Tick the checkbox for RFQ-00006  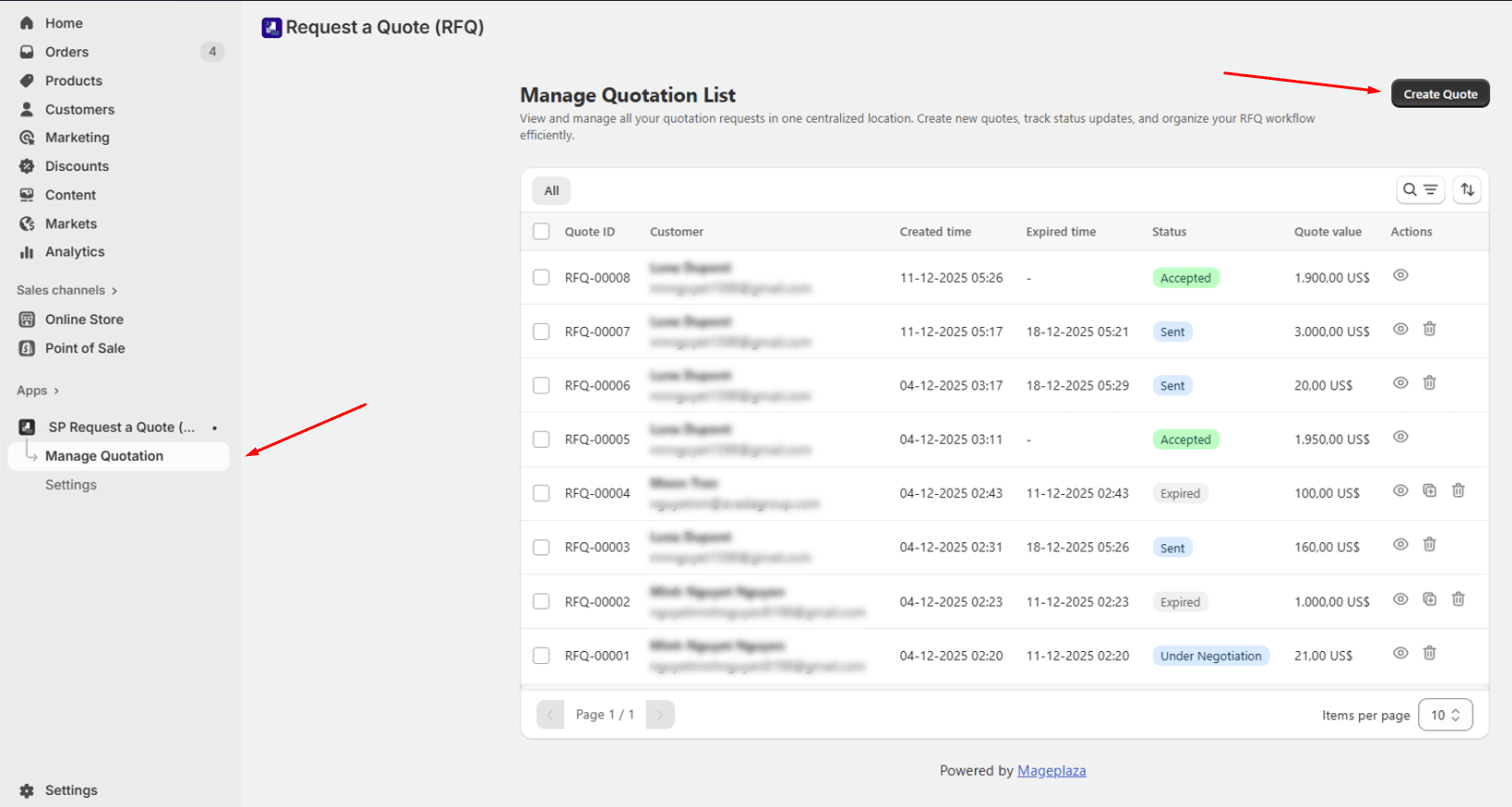click(x=541, y=385)
